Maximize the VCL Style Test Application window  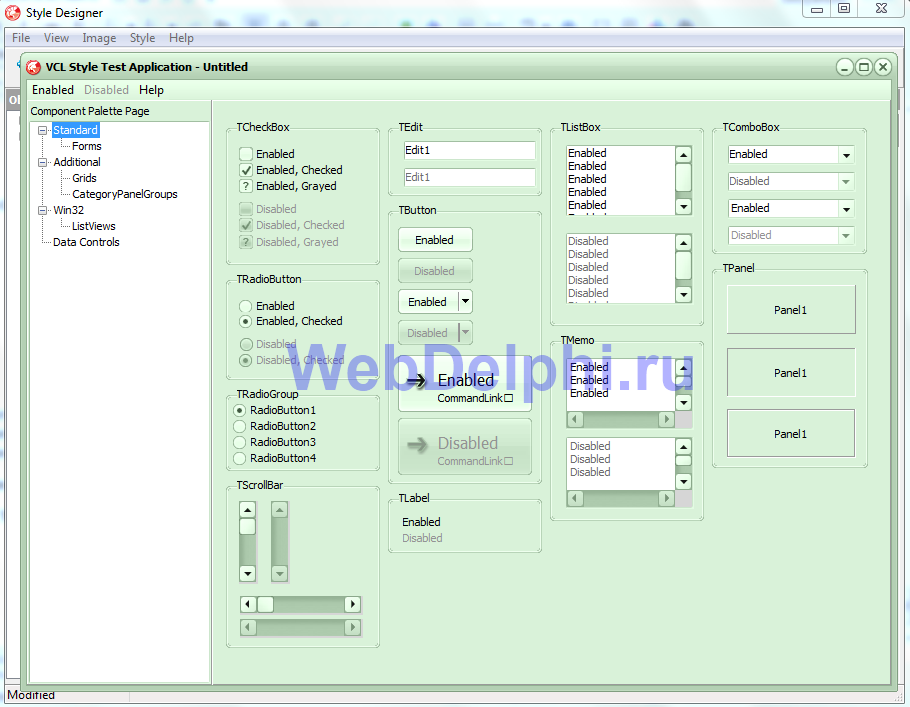[864, 67]
